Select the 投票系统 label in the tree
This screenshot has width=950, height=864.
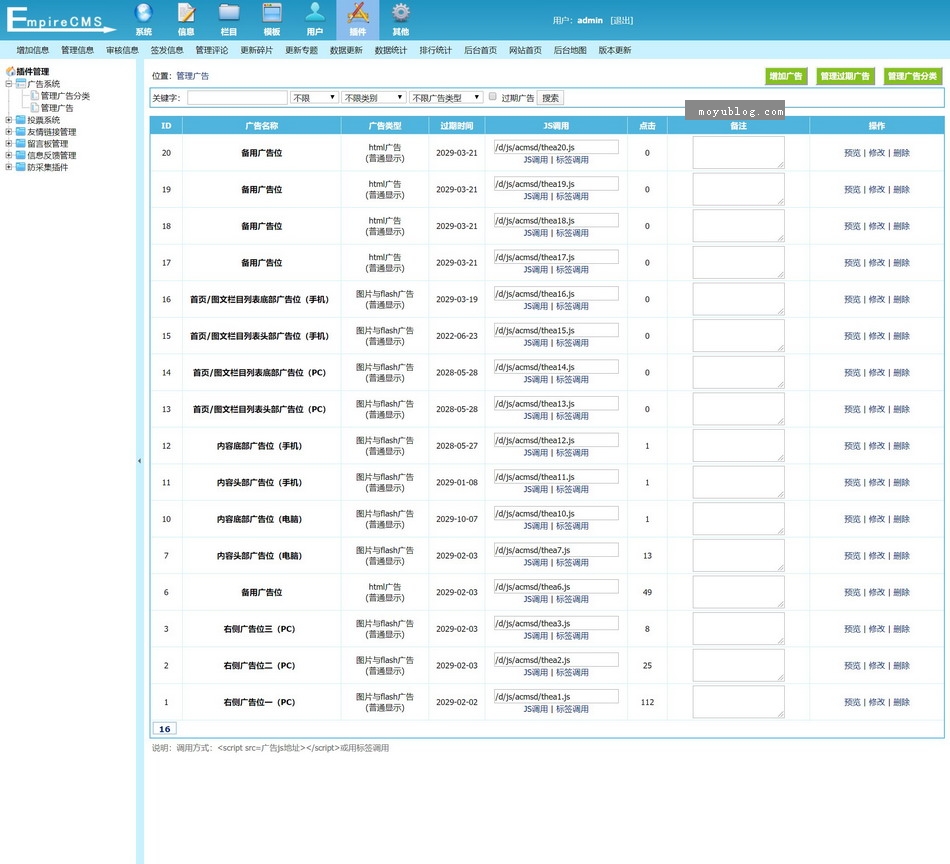tap(44, 120)
